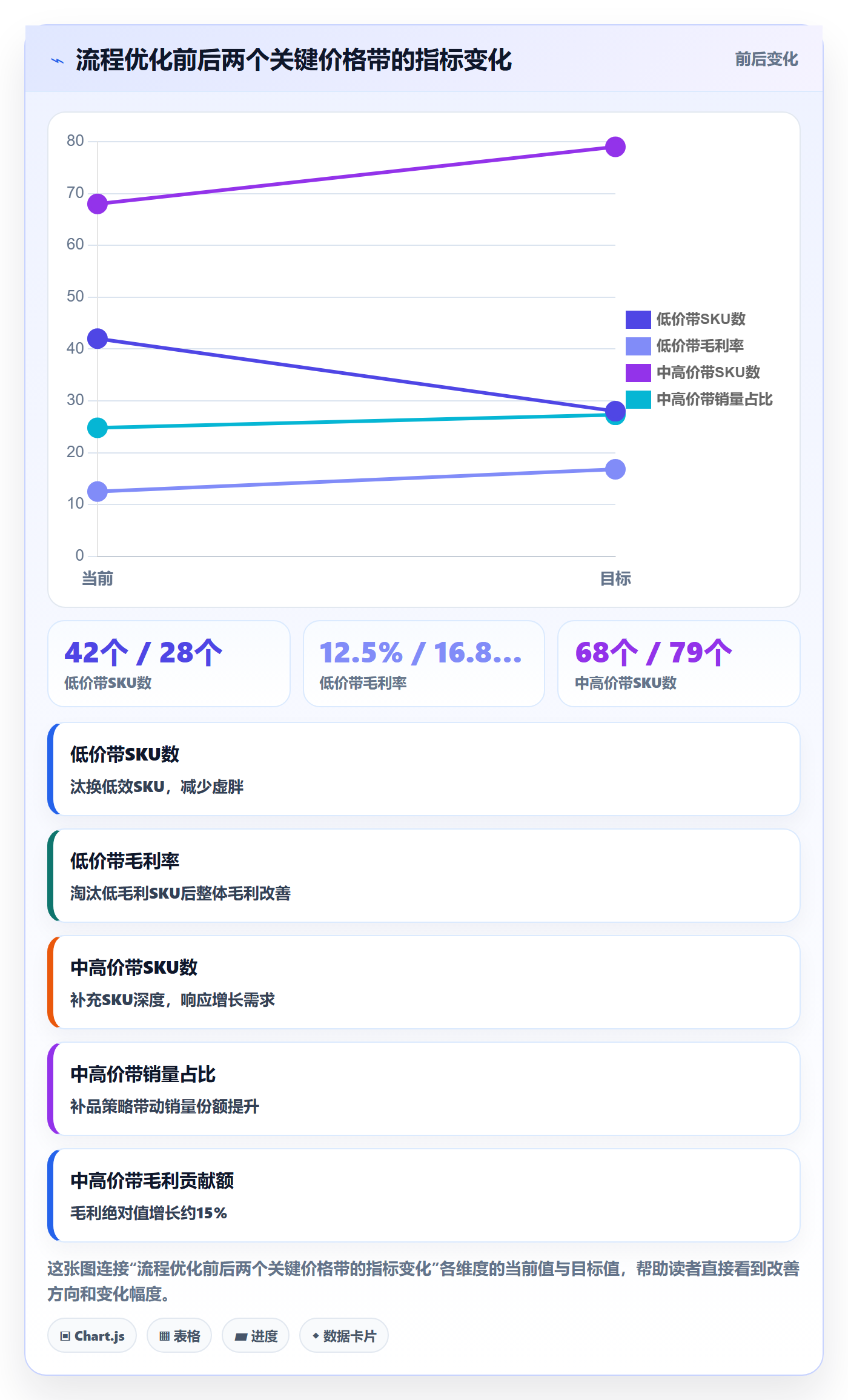Click the diamond icon in 数据卡片 chip
The height and width of the screenshot is (1400, 848).
[316, 1335]
